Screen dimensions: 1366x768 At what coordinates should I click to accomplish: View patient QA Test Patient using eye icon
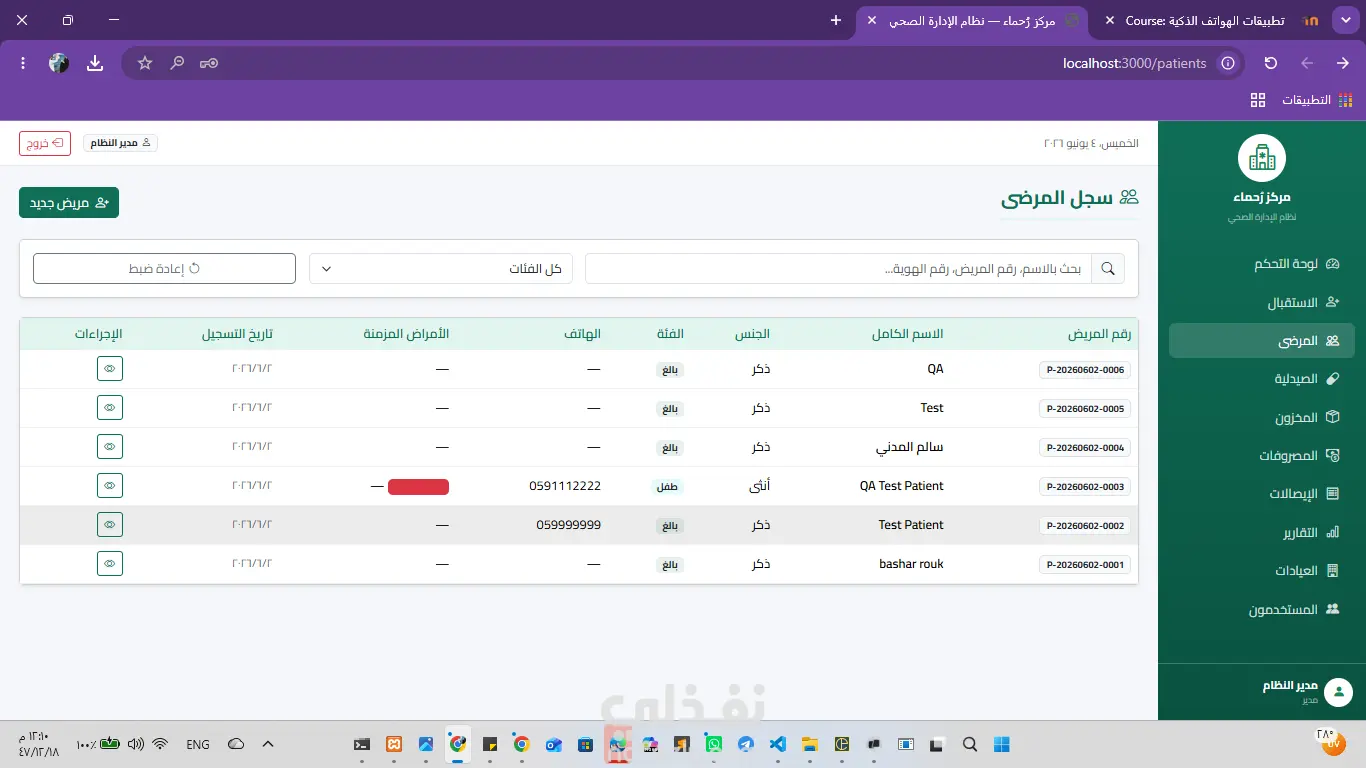[110, 486]
